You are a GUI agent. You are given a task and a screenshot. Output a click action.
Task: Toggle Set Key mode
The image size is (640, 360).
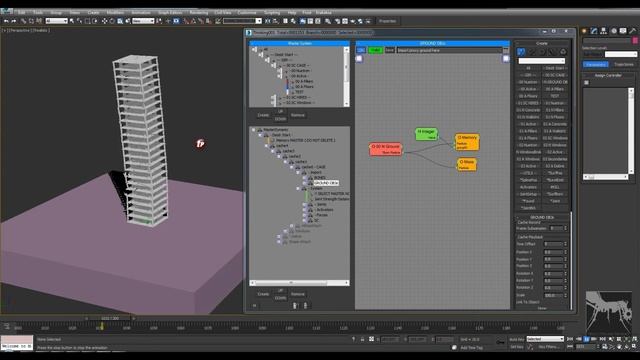516,347
